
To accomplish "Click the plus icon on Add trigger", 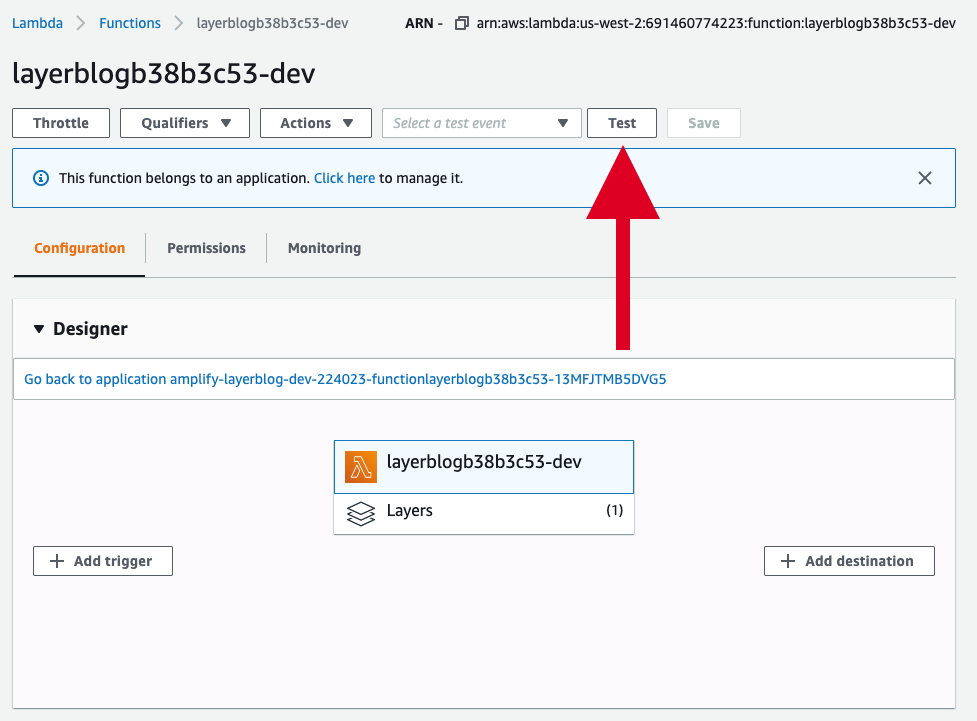I will pos(57,561).
